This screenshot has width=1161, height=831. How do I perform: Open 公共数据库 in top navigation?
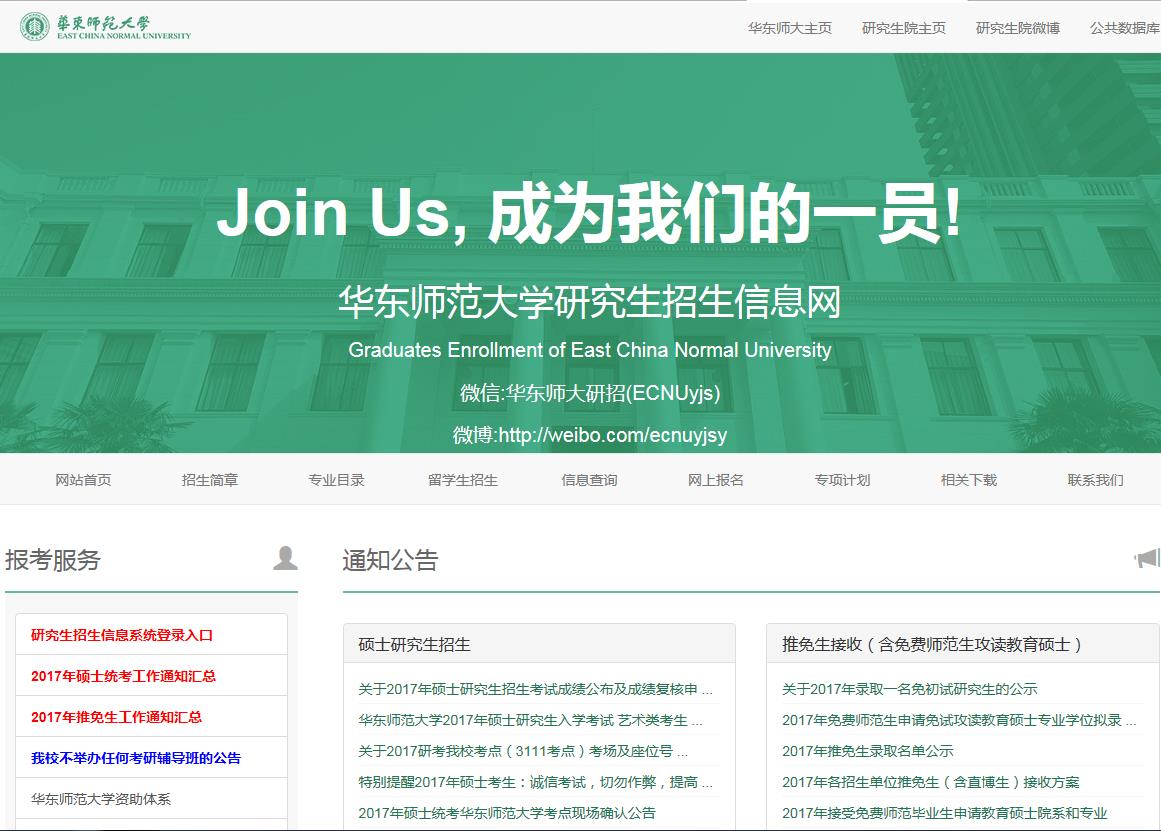(x=1125, y=28)
